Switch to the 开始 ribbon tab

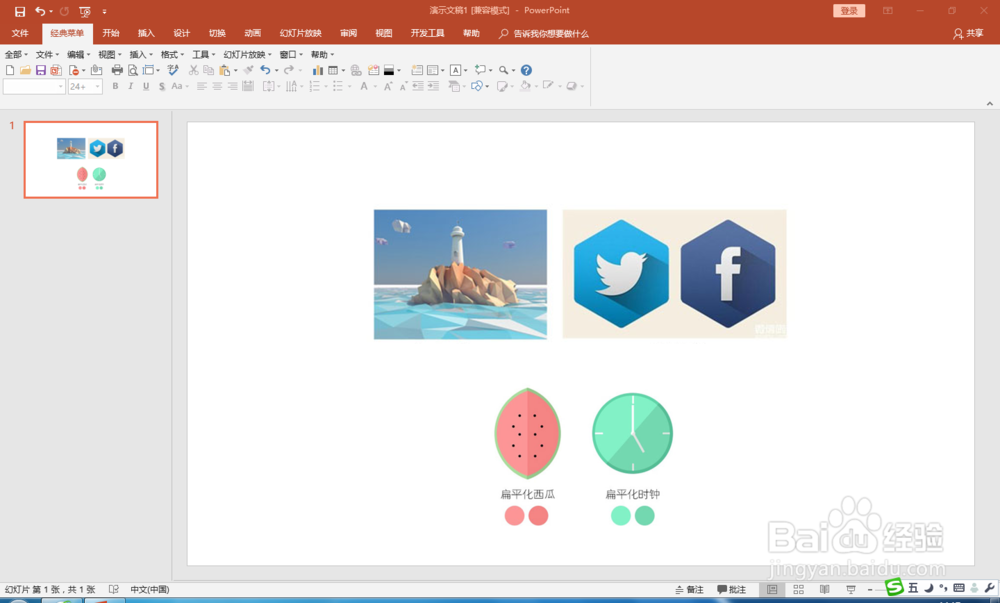111,33
